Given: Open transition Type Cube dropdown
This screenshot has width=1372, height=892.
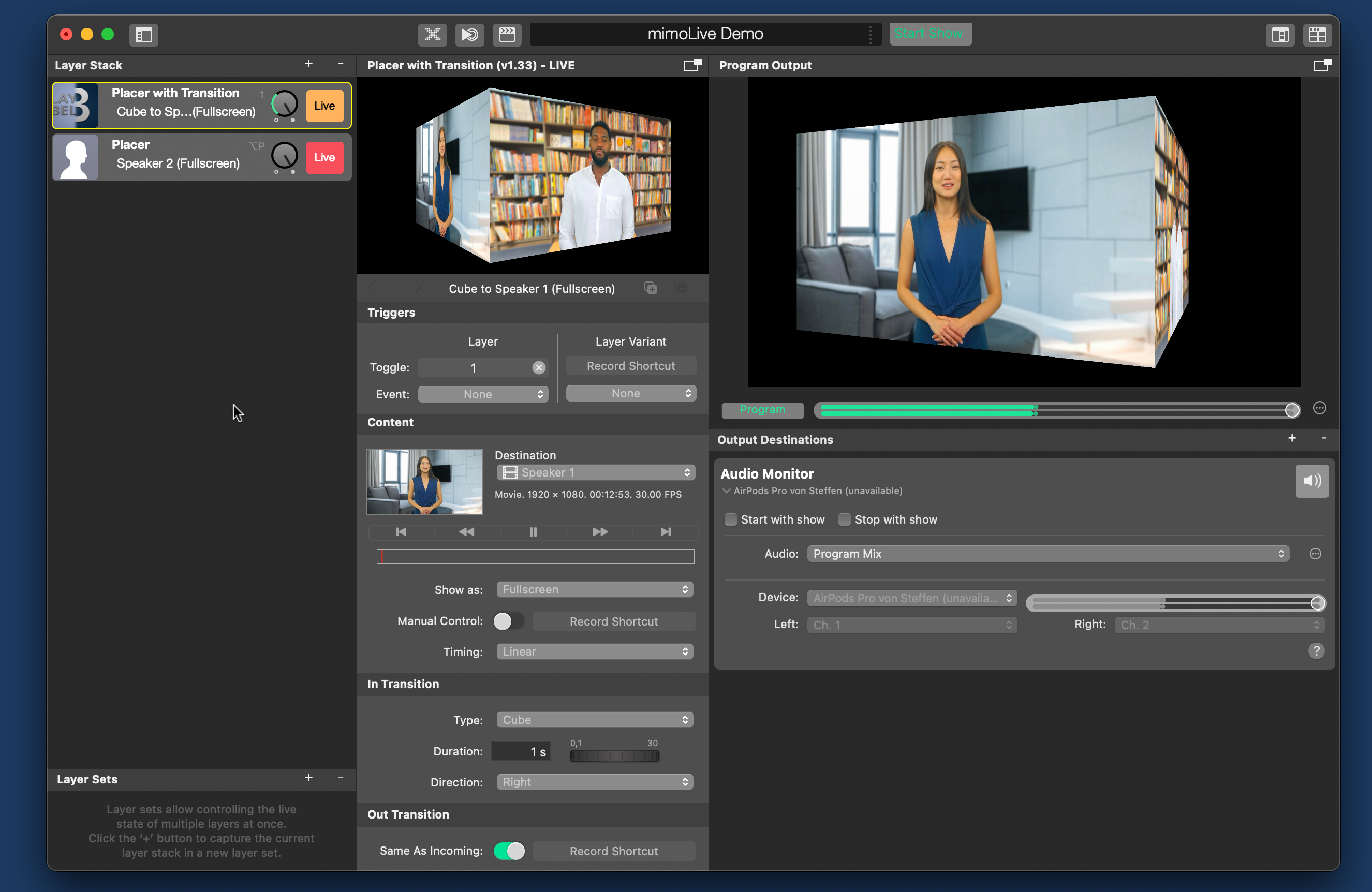Looking at the screenshot, I should (594, 720).
